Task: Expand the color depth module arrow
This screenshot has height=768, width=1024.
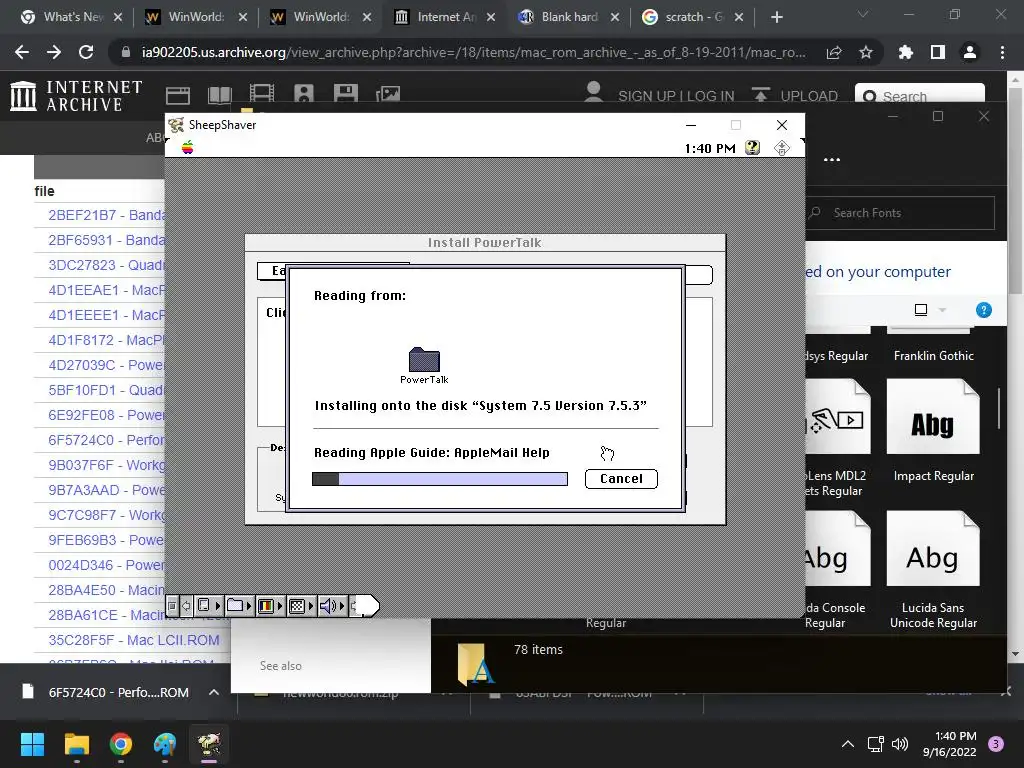Action: [280, 605]
